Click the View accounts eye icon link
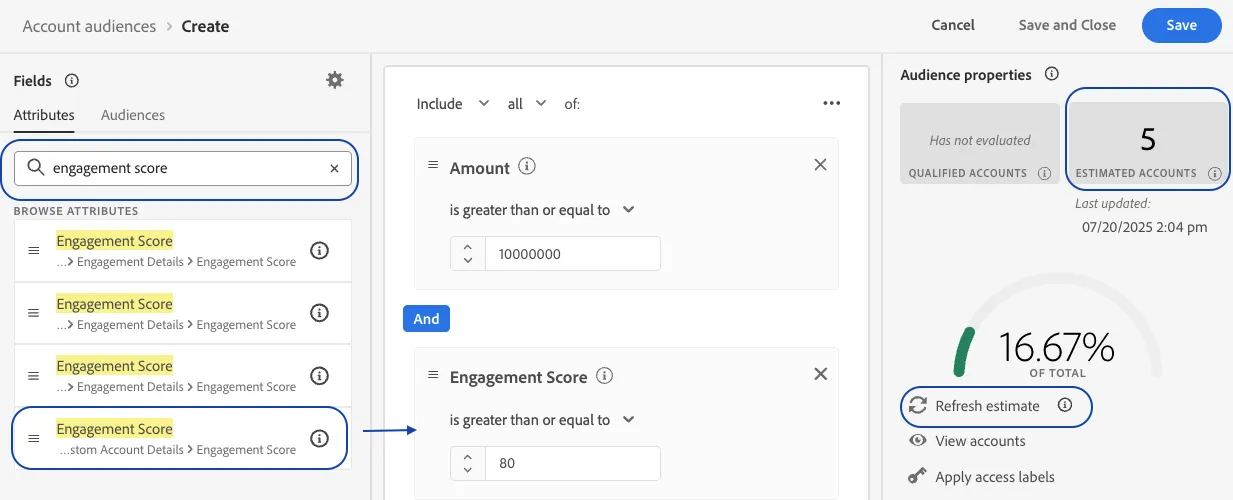1233x500 pixels. click(x=967, y=441)
